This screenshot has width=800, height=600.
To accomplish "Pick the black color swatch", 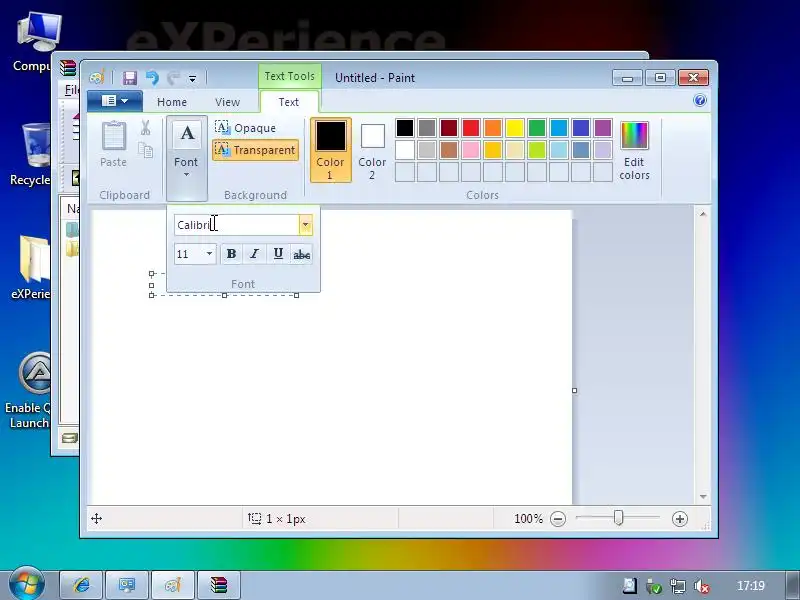I will [405, 128].
